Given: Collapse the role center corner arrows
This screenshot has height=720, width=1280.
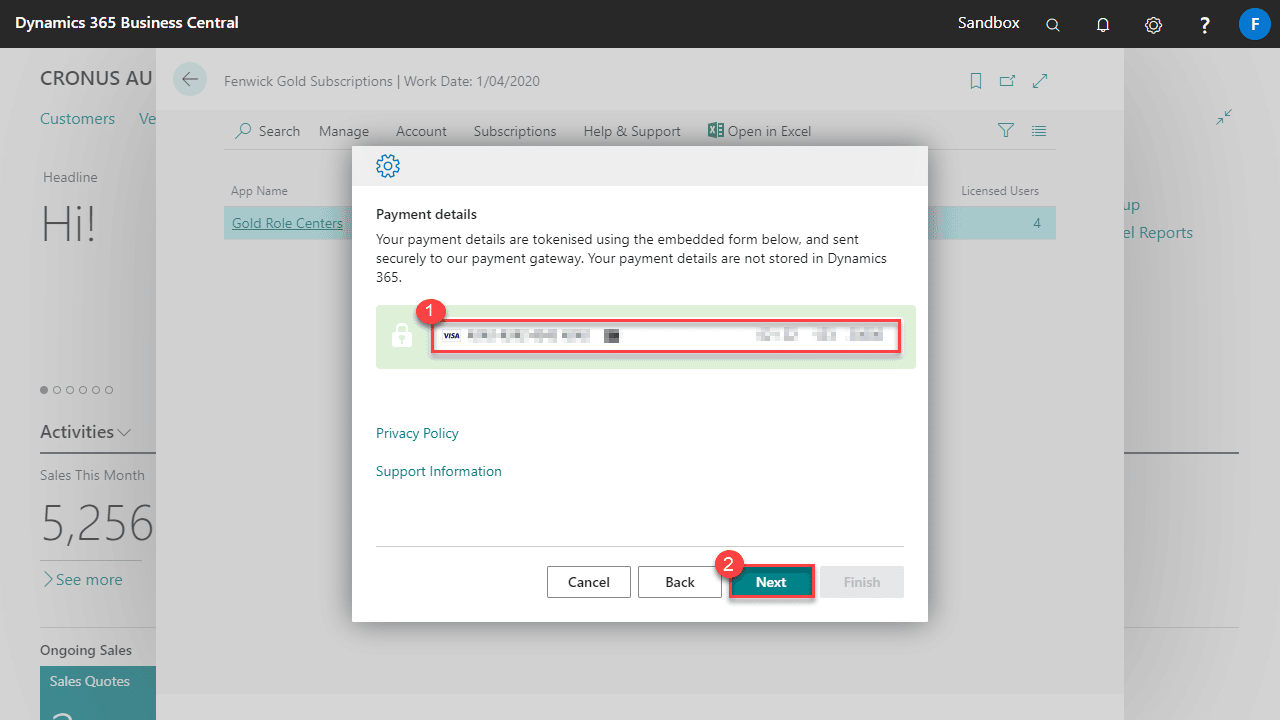Looking at the screenshot, I should [x=1224, y=117].
